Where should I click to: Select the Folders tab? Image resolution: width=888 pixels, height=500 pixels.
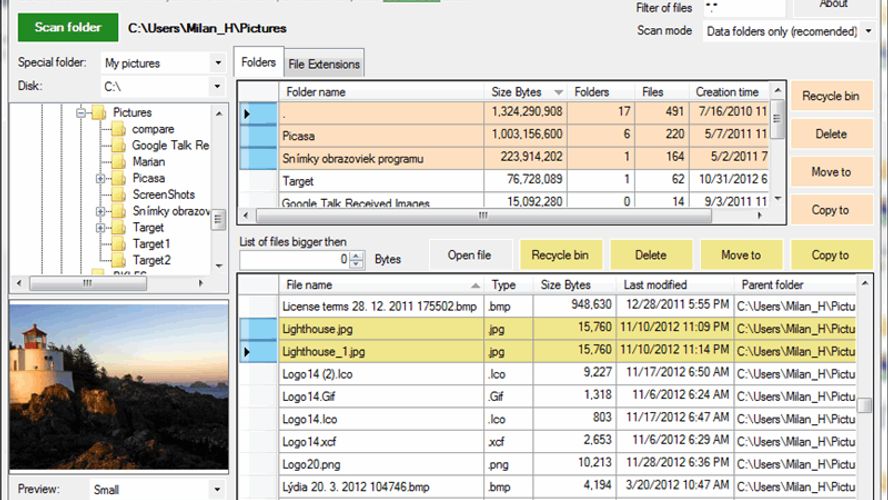click(258, 62)
